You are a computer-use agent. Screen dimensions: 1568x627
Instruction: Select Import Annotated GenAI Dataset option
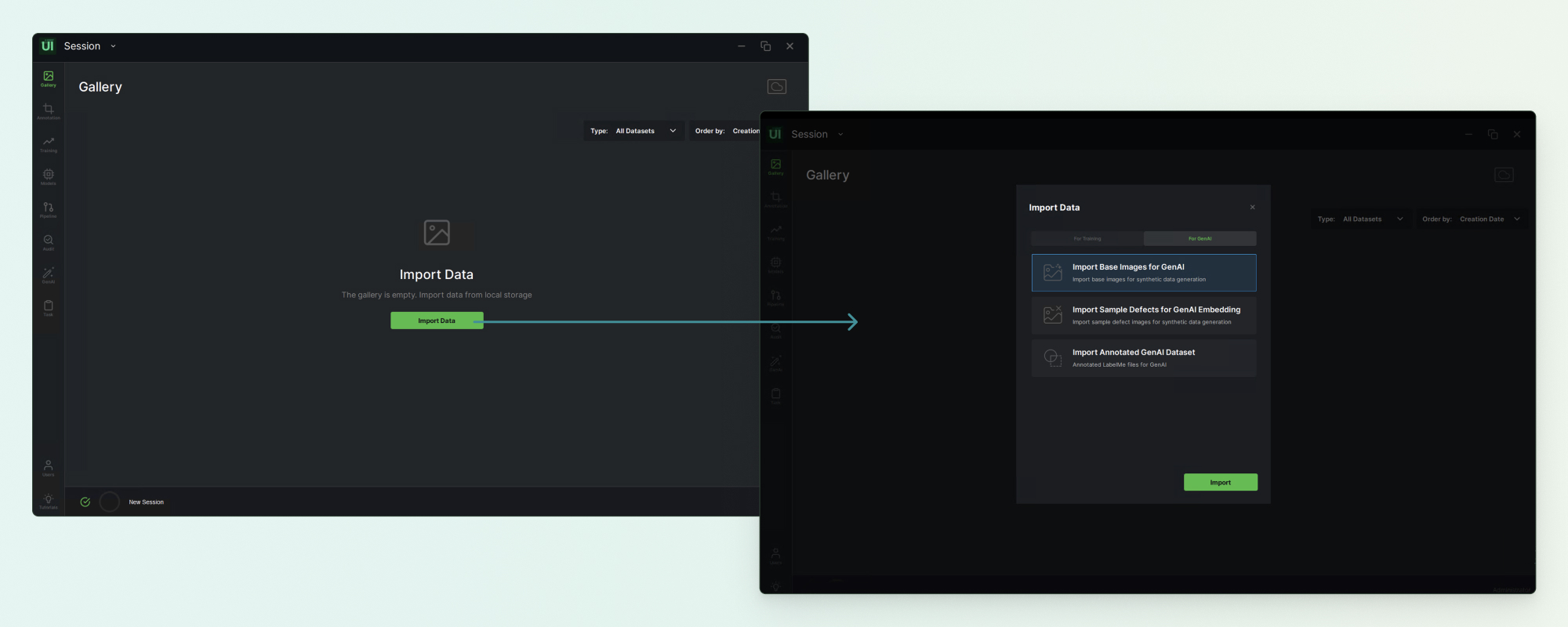pyautogui.click(x=1144, y=358)
